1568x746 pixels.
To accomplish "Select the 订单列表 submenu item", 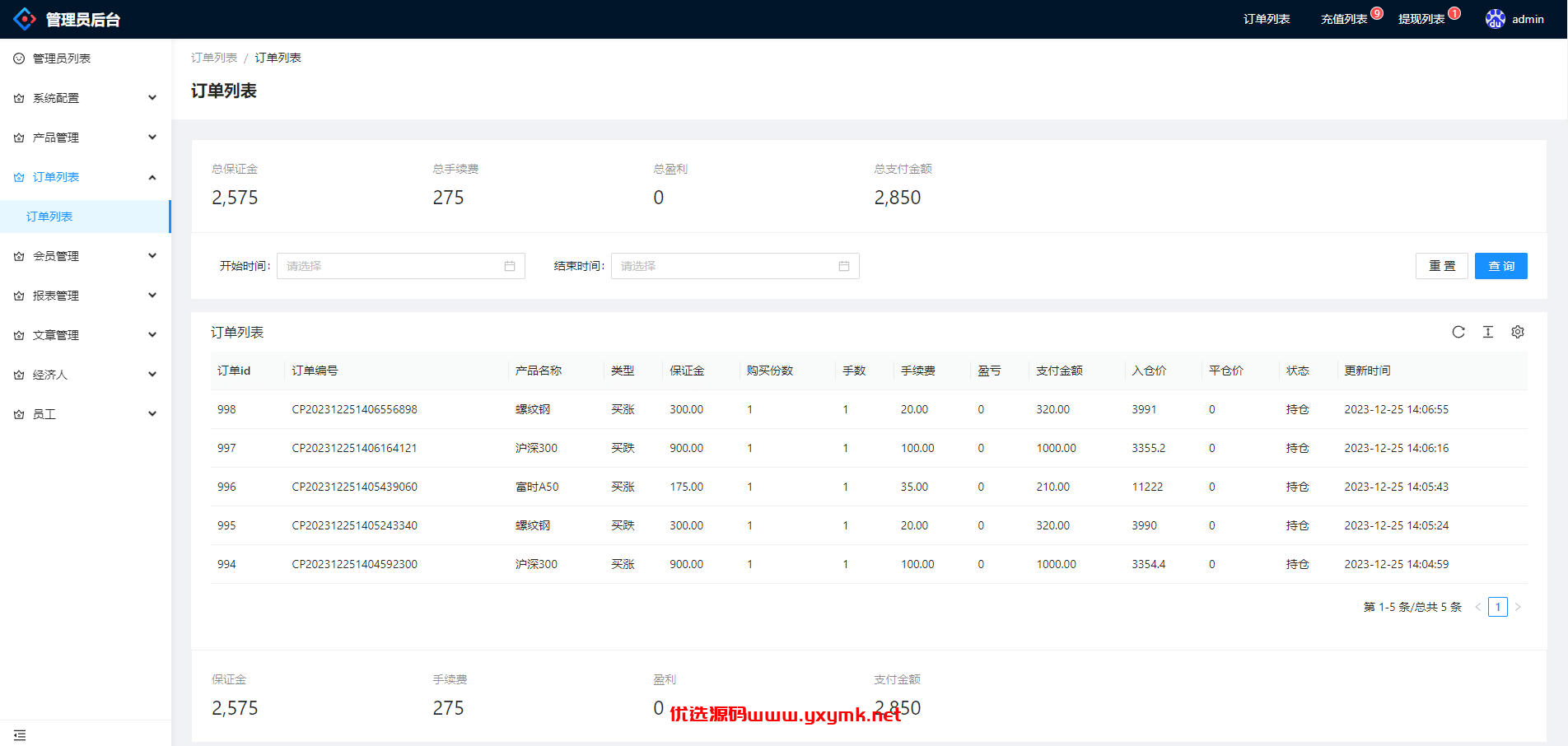I will click(x=86, y=217).
